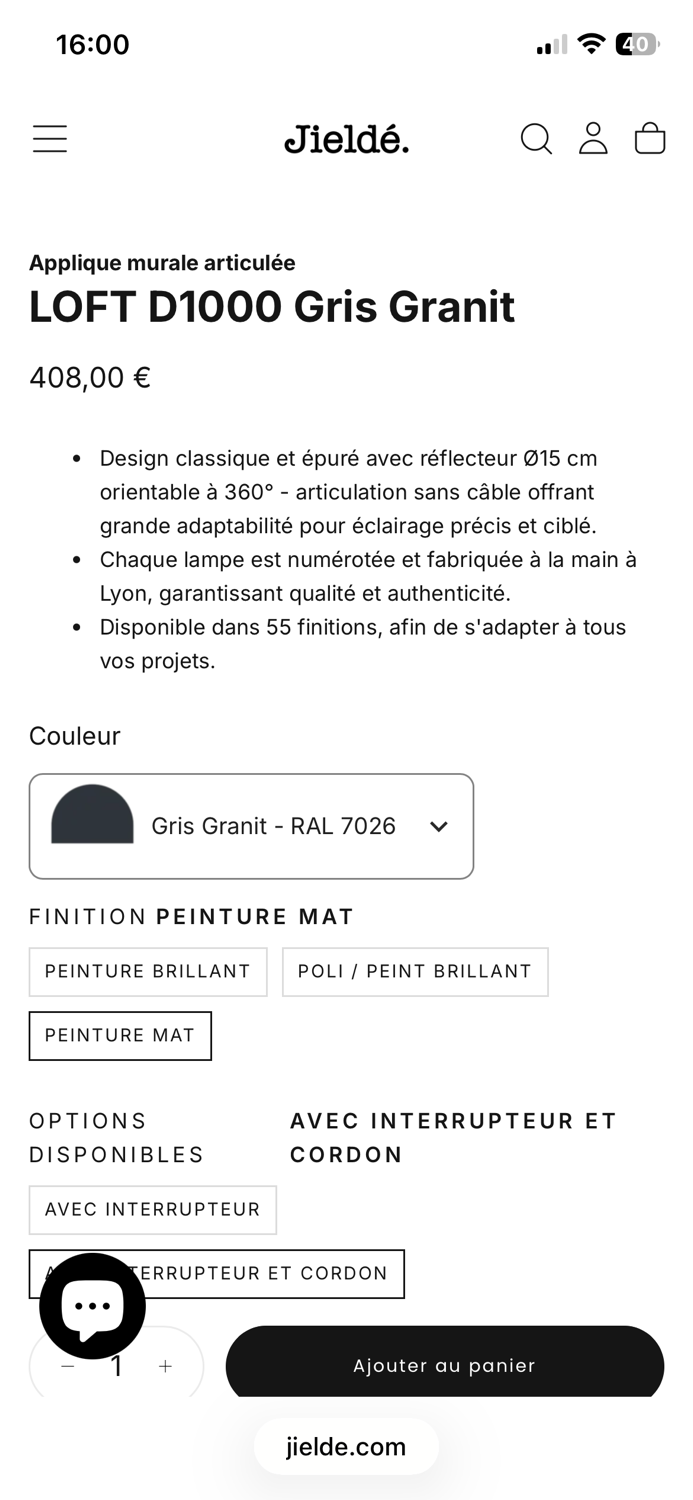Select Avec Interrupteur option

point(152,1209)
